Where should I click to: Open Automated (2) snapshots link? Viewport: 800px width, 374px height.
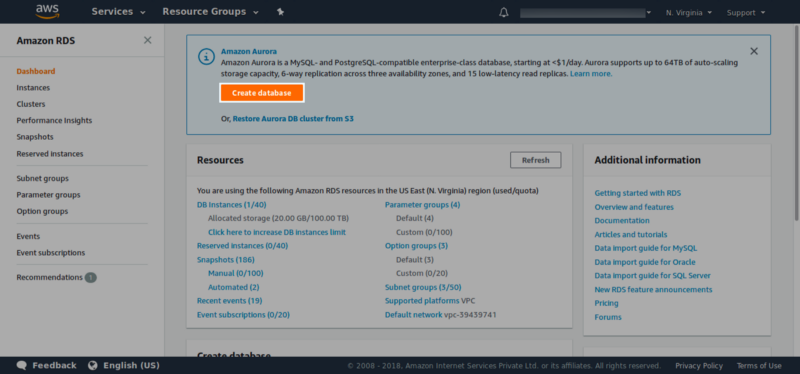[x=234, y=287]
